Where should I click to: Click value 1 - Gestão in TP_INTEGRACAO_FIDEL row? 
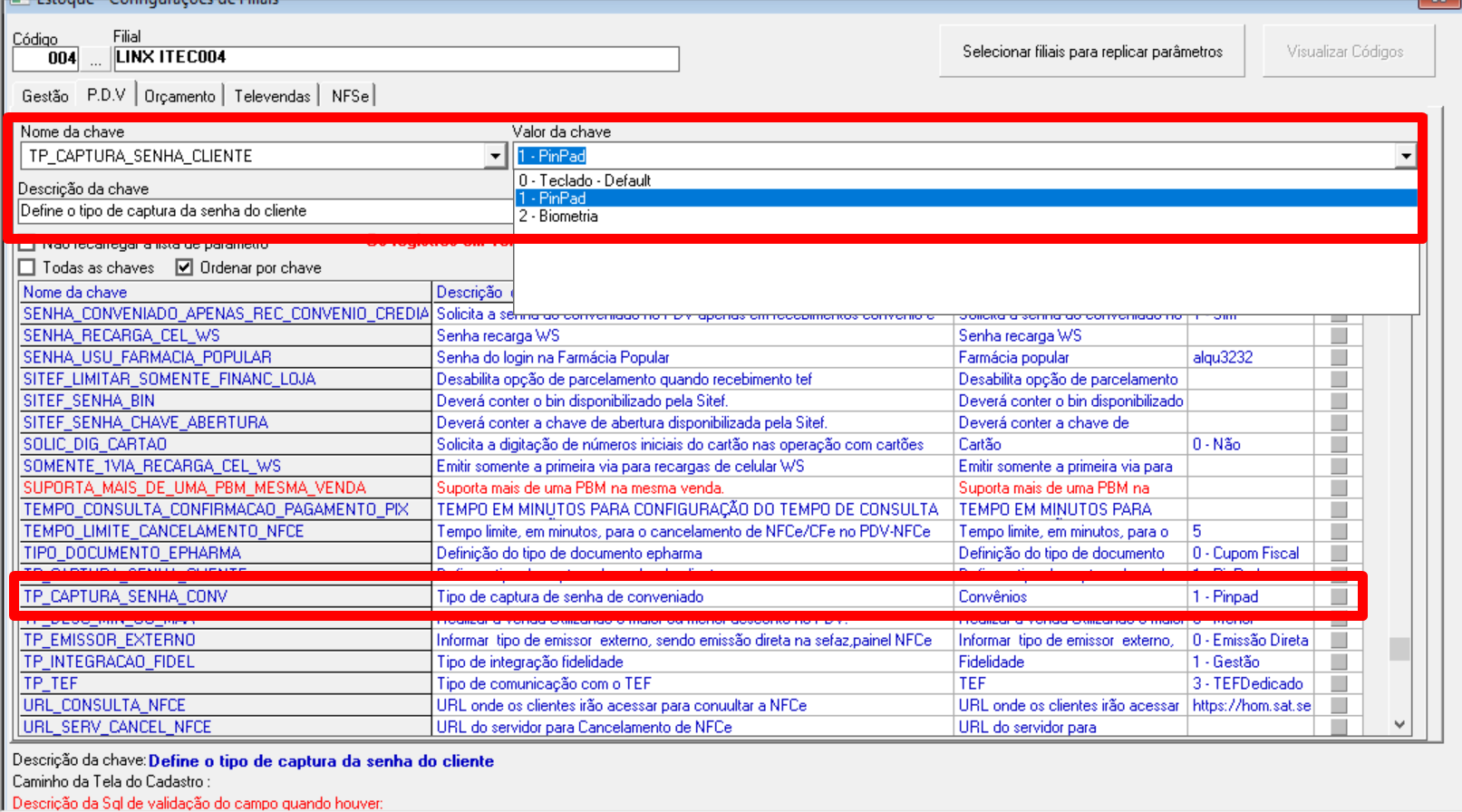pos(1251,662)
